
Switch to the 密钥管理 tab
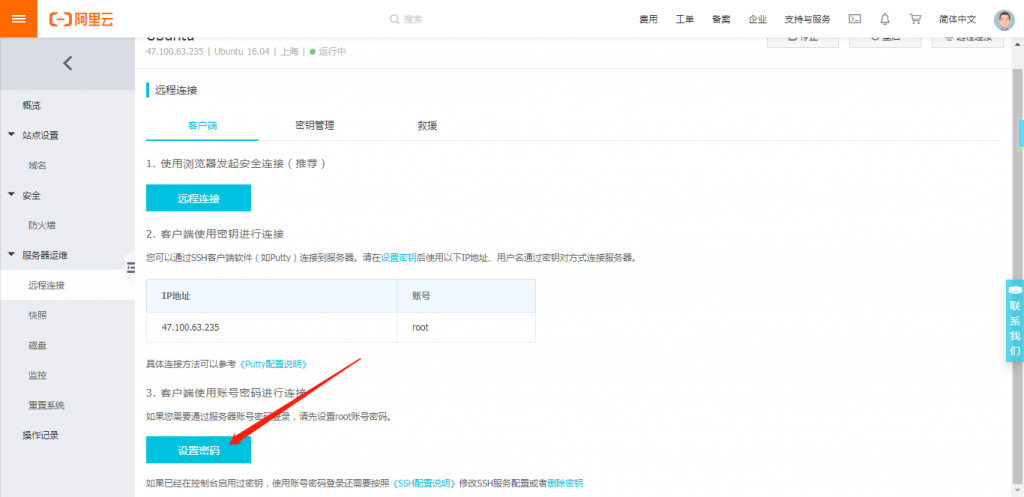point(314,126)
